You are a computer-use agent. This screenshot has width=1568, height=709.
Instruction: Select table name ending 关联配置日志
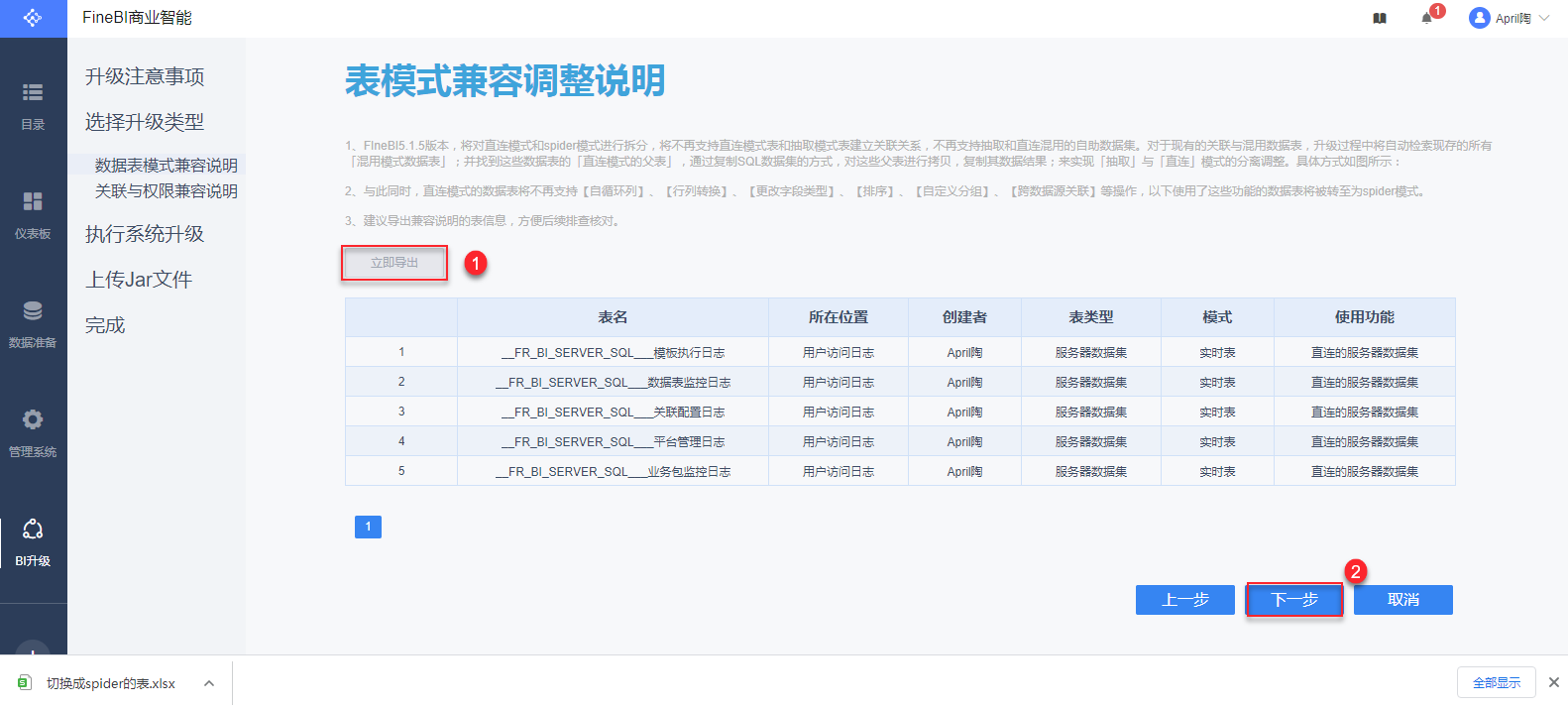pyautogui.click(x=613, y=412)
